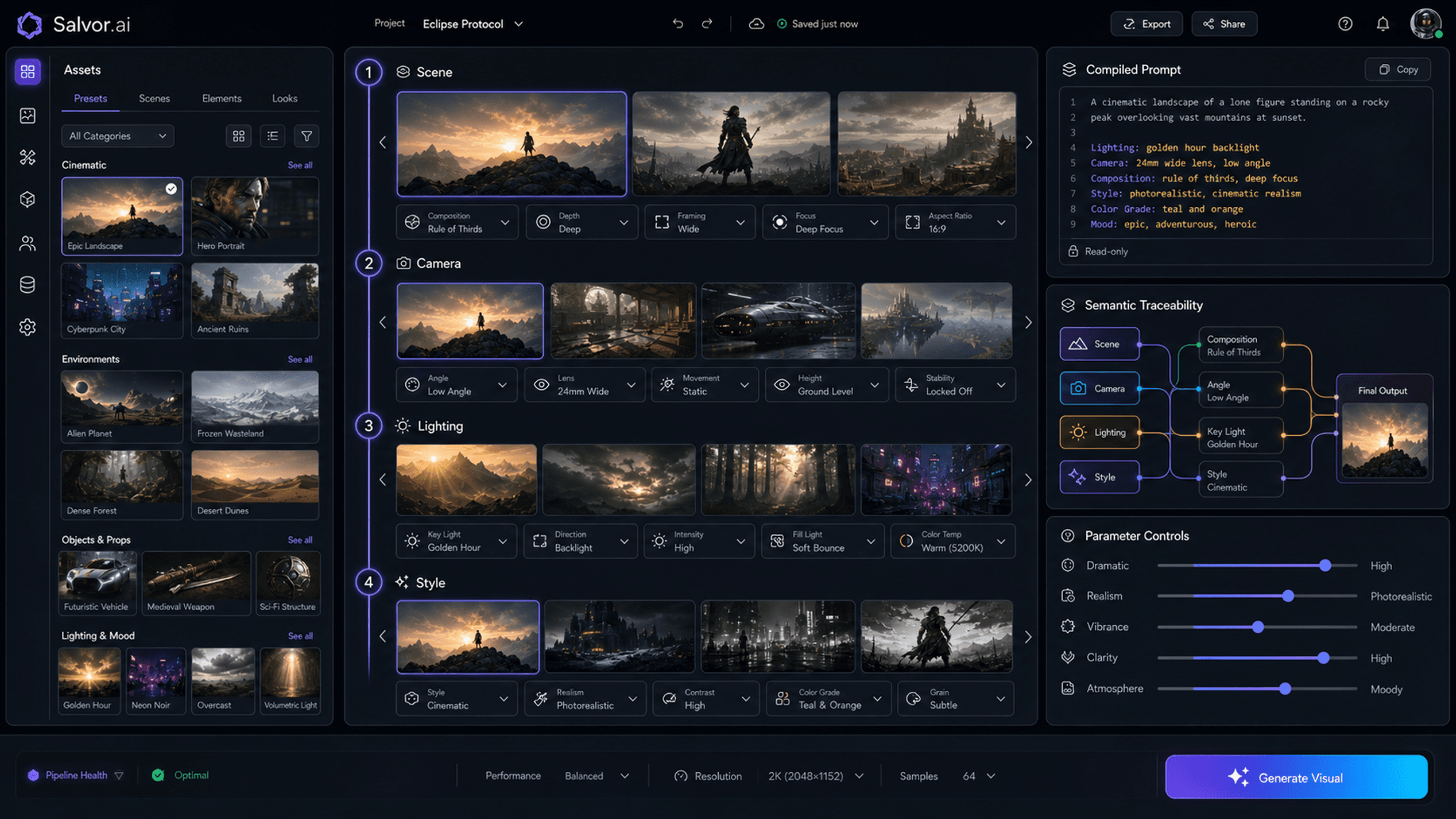Switch to the Presets tab
The height and width of the screenshot is (819, 1456).
[90, 98]
